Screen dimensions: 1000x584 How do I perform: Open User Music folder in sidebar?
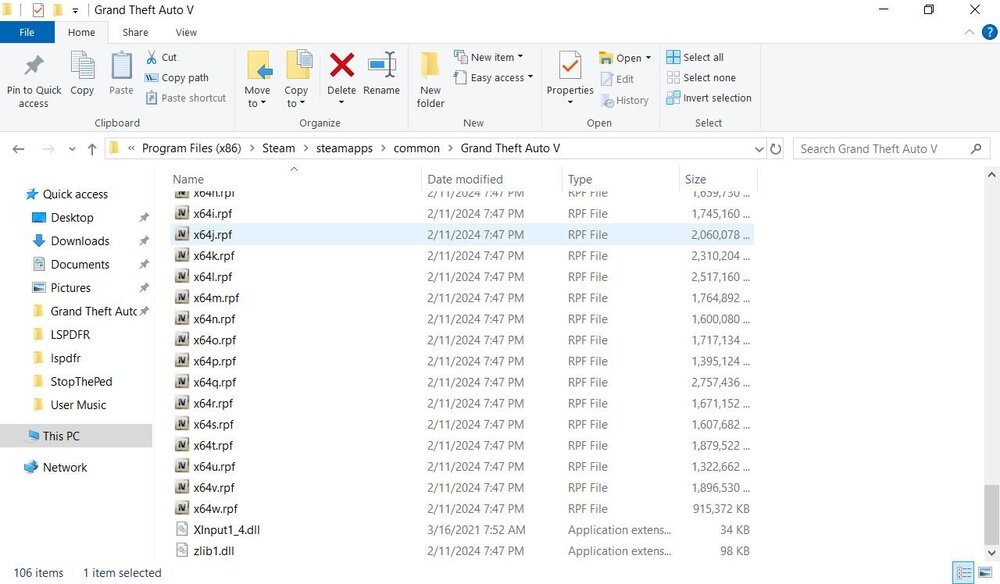pyautogui.click(x=78, y=405)
